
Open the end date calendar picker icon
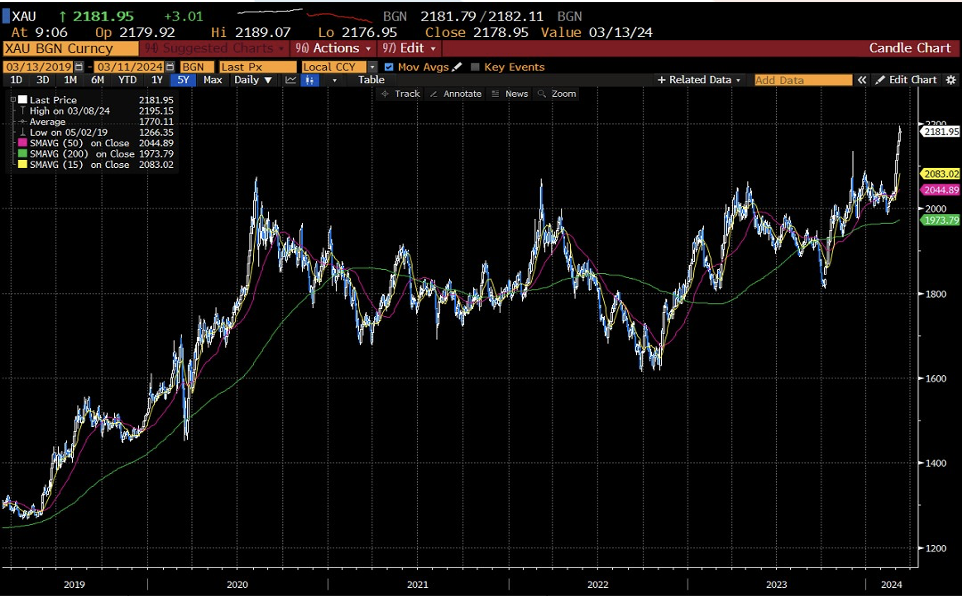170,67
